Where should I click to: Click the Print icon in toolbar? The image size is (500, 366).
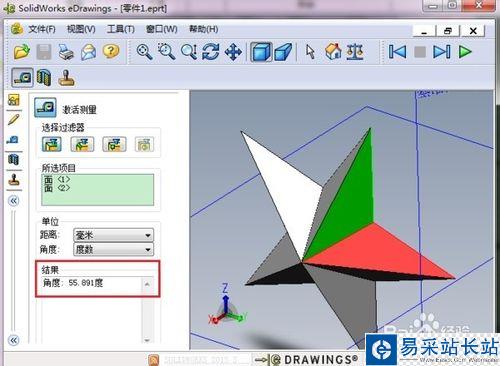pos(66,52)
